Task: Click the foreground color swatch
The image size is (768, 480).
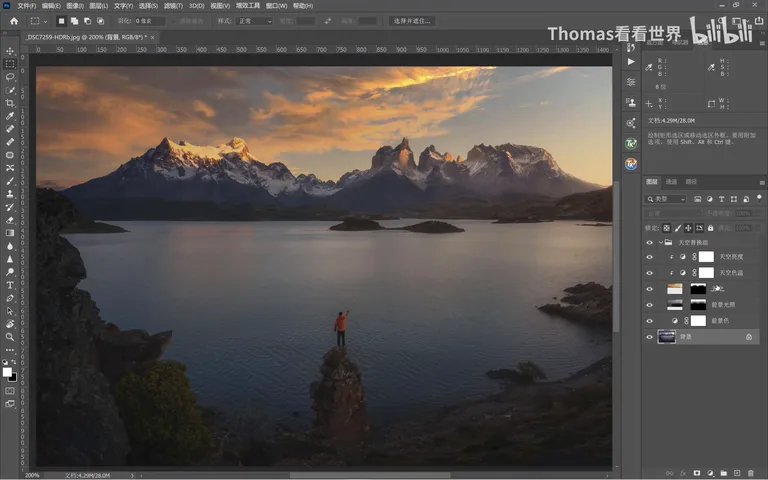Action: 7,372
